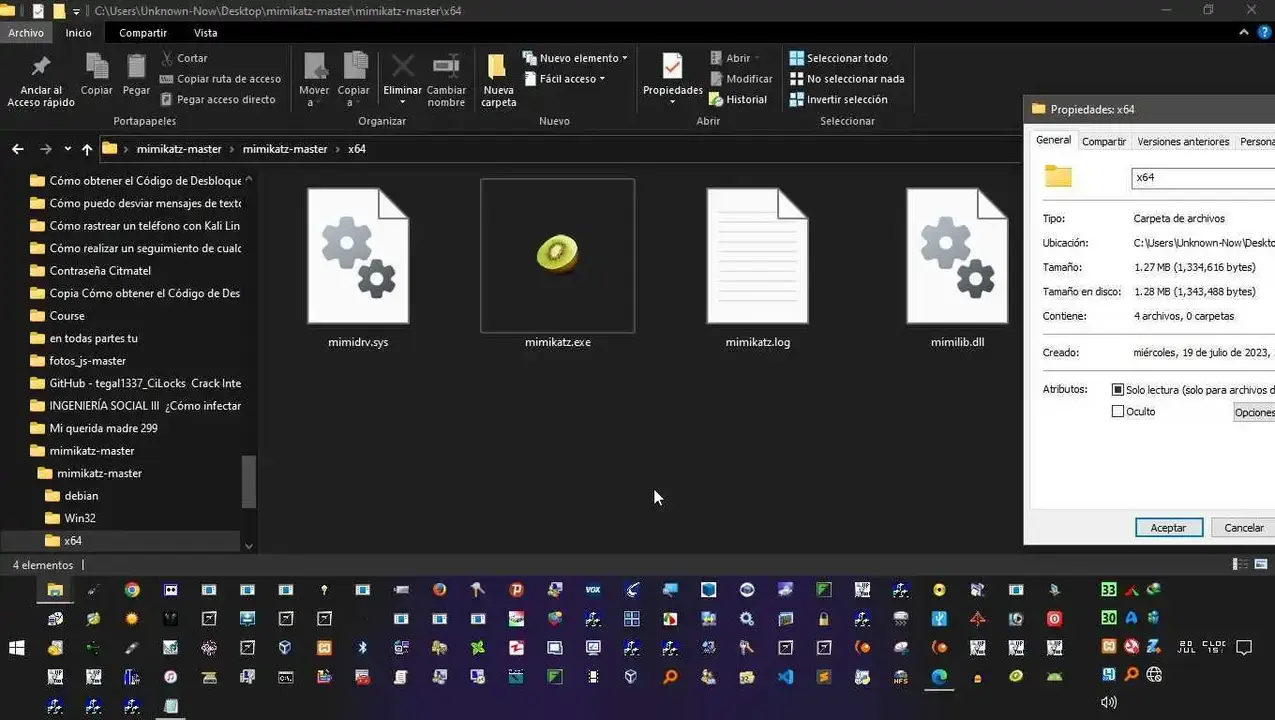
Task: Collapse the ribbon with chevron
Action: coord(1243,32)
